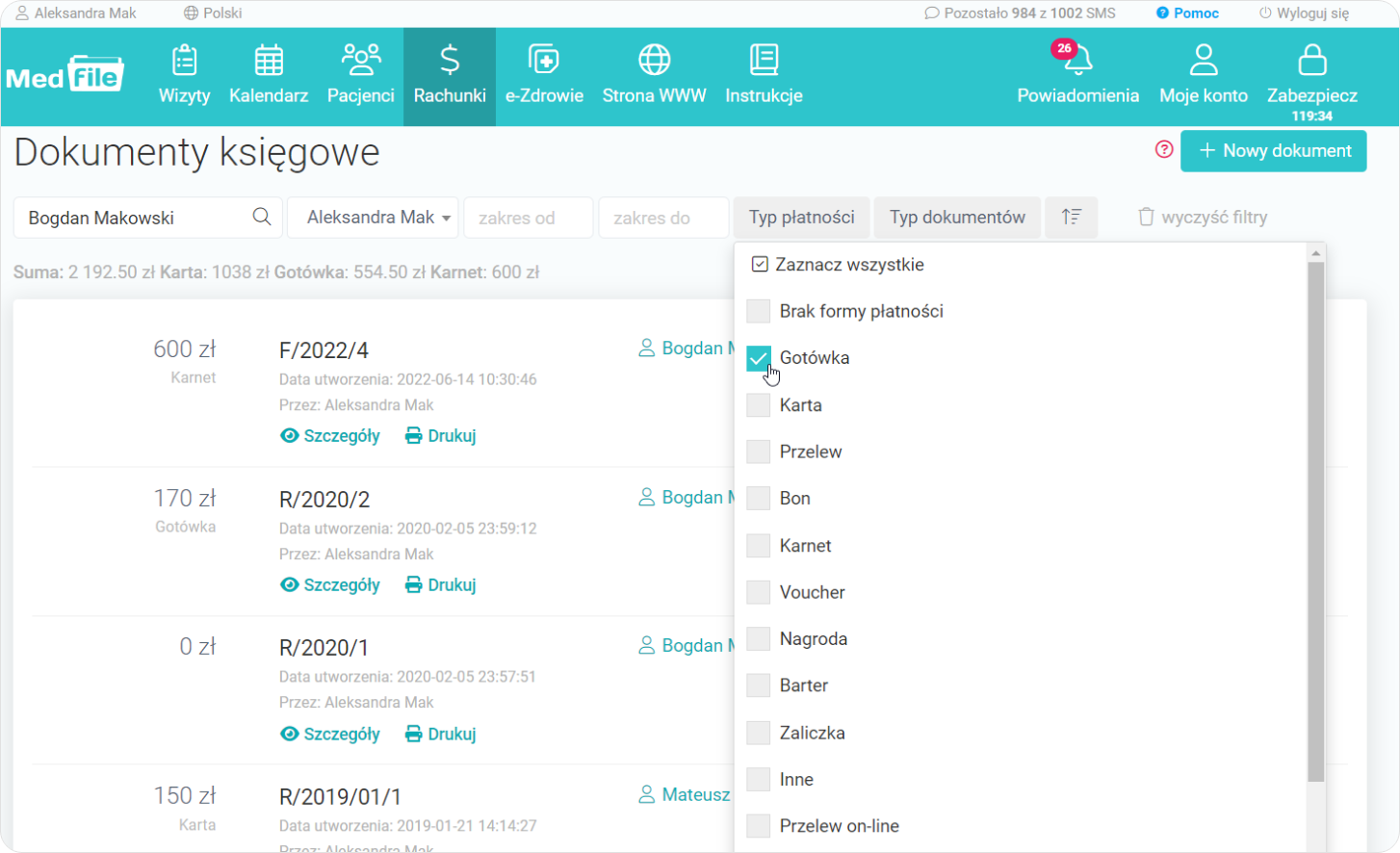Check the Inne checkbox
The width and height of the screenshot is (1400, 853).
point(759,779)
